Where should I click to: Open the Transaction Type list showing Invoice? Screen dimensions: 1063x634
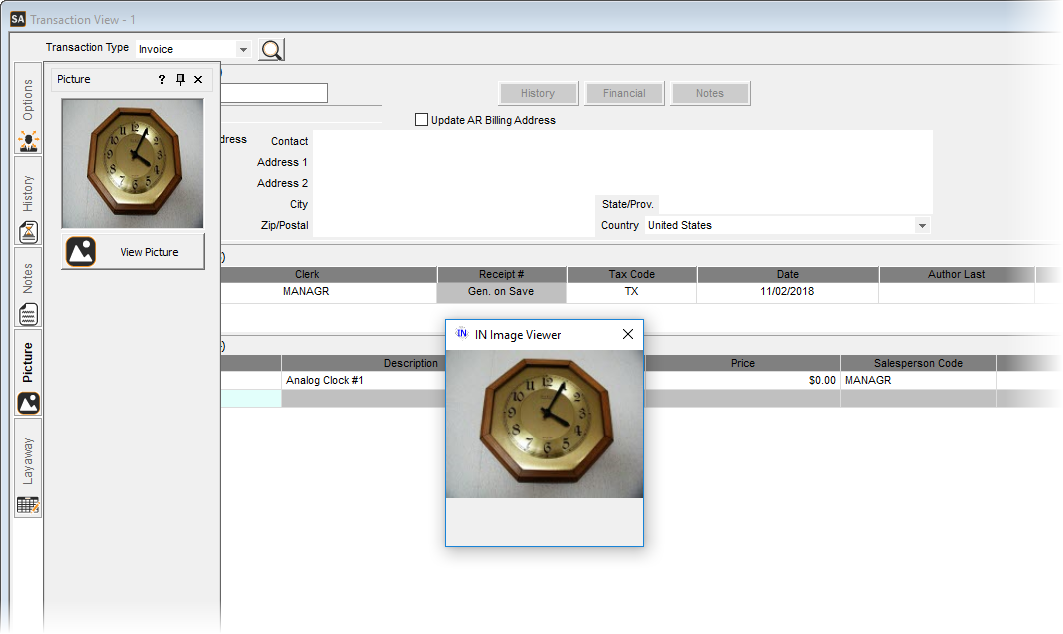click(x=243, y=48)
